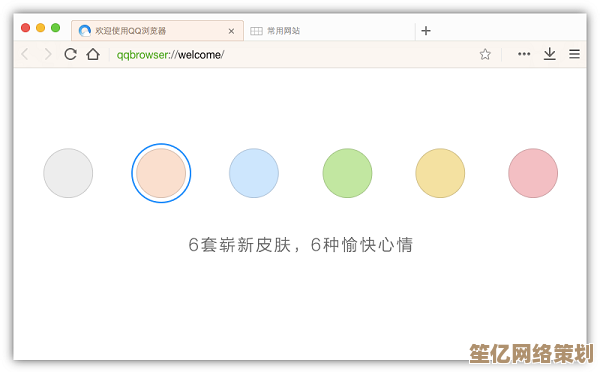Screen dimensions: 600x372
Task: Open the home page
Action: [93, 54]
